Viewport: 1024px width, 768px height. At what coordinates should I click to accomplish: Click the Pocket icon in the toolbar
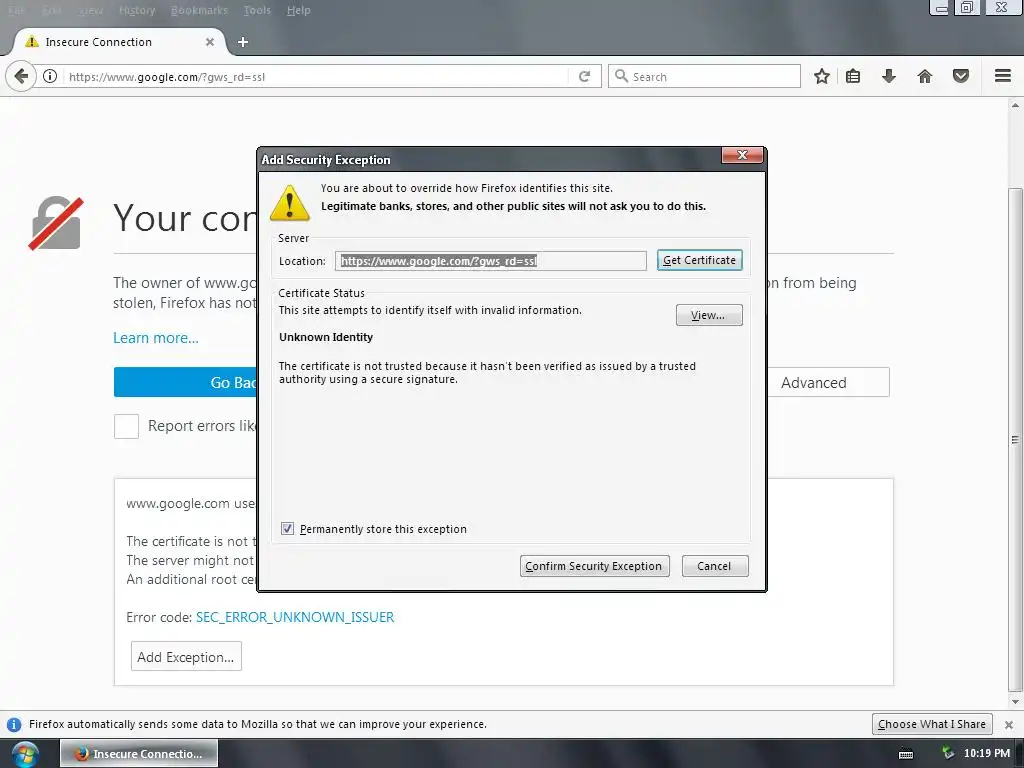pos(961,76)
